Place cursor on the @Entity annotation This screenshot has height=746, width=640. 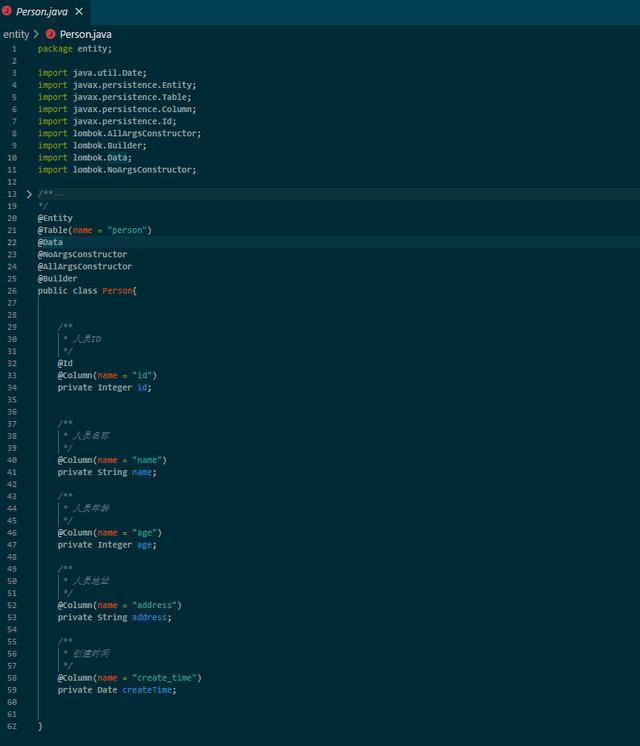tap(55, 218)
